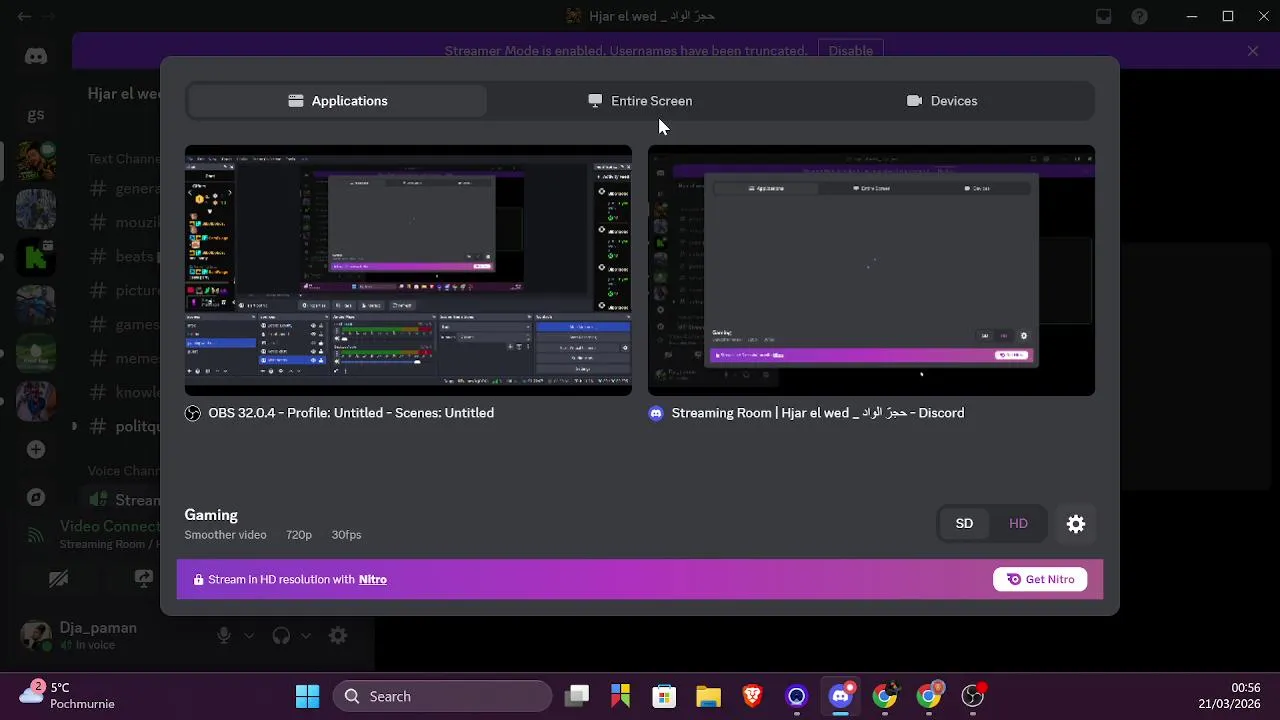The image size is (1280, 720).
Task: Toggle the camera in voice panel
Action: [x=59, y=578]
